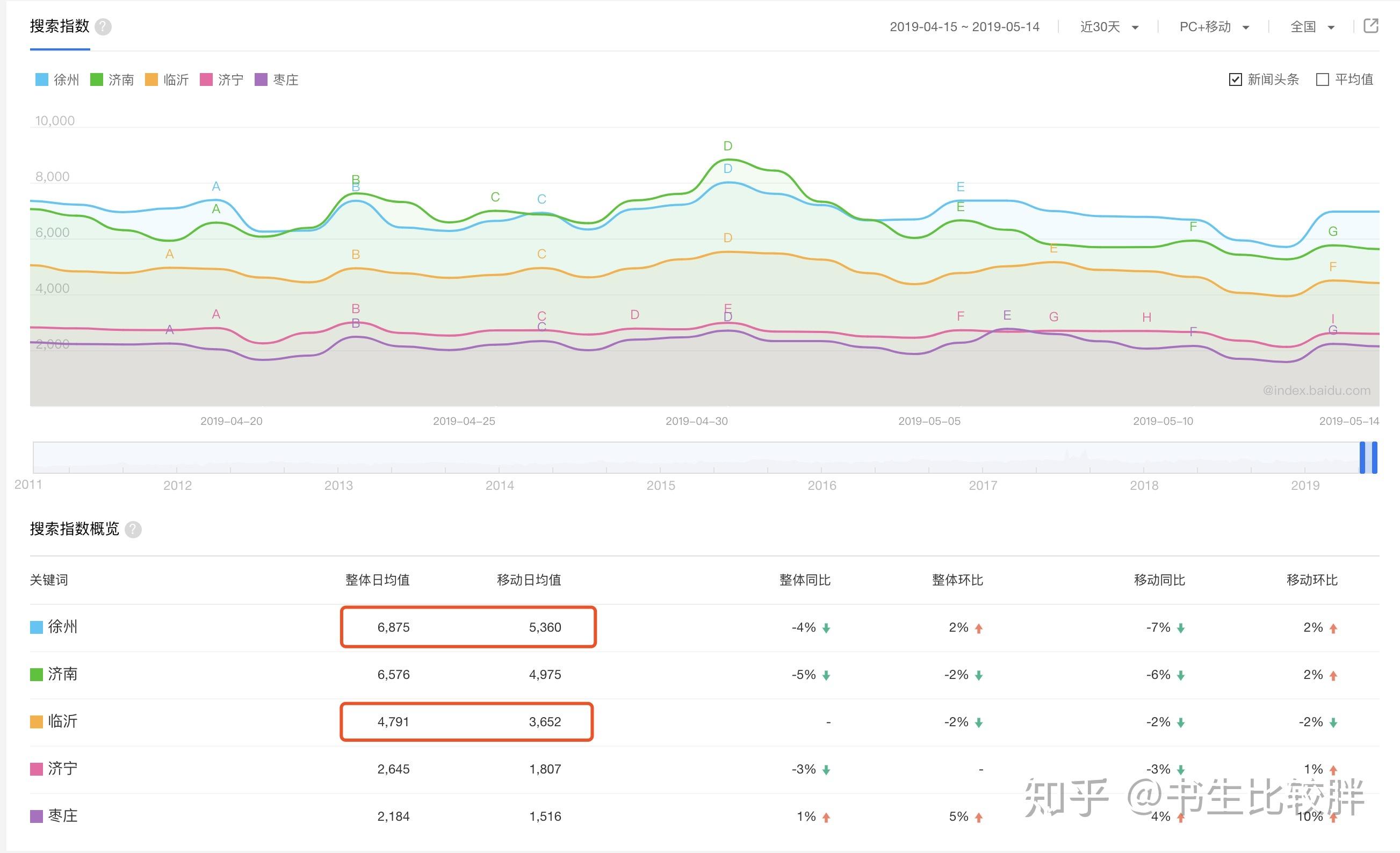1400x853 pixels.
Task: Click the 2,184 value in 枣庄 row
Action: (x=393, y=816)
